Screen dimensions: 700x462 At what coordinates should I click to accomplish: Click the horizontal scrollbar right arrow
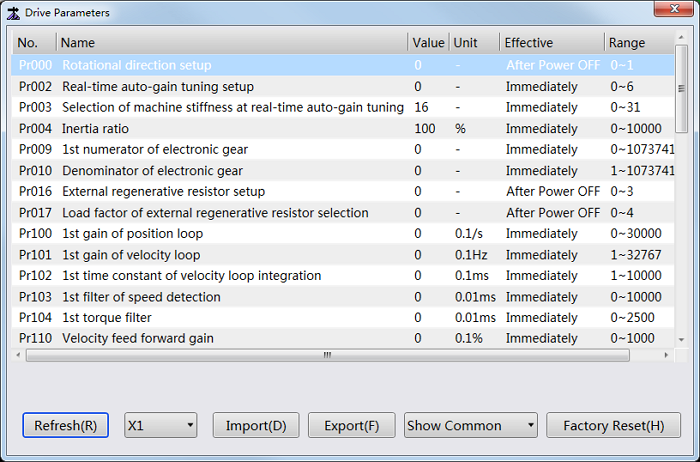click(x=666, y=355)
